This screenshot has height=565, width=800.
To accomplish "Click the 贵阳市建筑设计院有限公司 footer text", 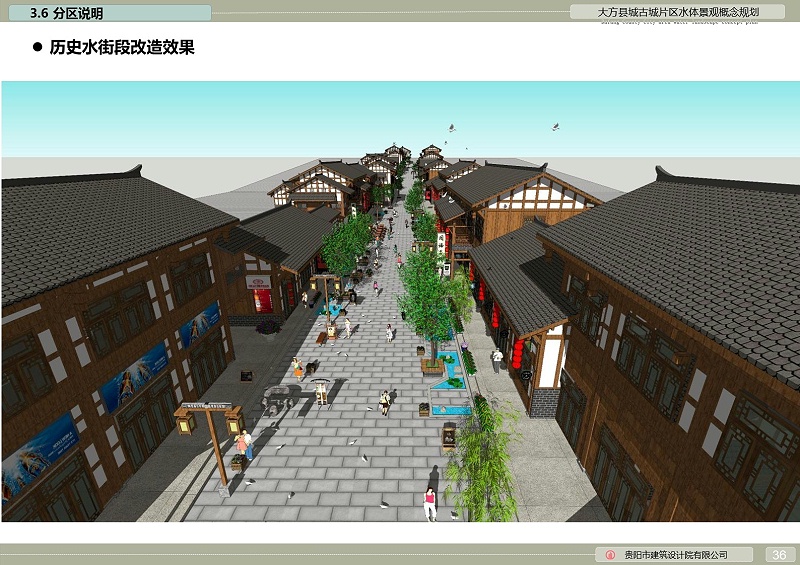I will [x=675, y=555].
